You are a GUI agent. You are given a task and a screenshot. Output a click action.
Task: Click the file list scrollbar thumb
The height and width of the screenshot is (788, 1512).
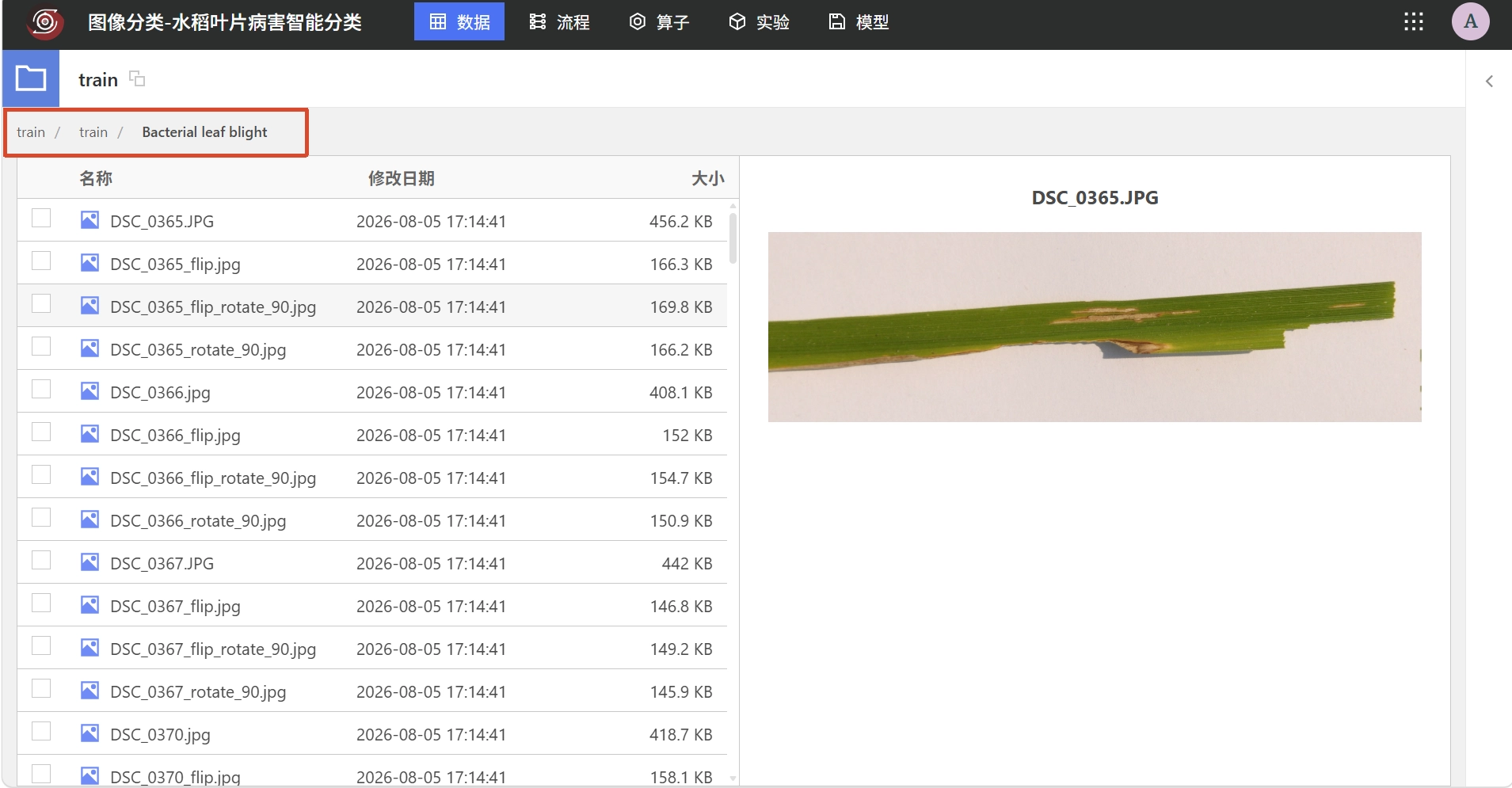[733, 238]
